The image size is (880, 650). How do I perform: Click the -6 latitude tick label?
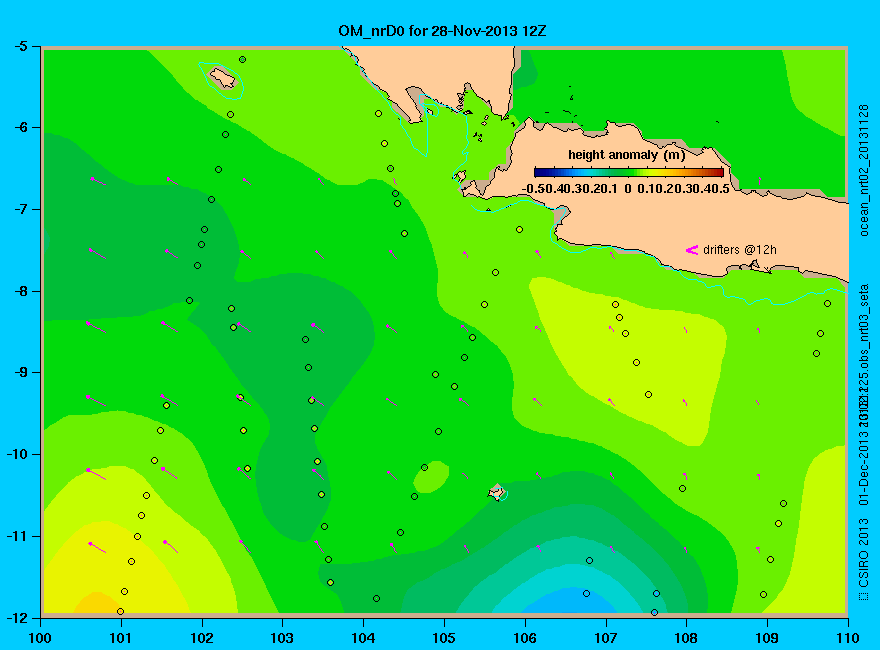19,127
